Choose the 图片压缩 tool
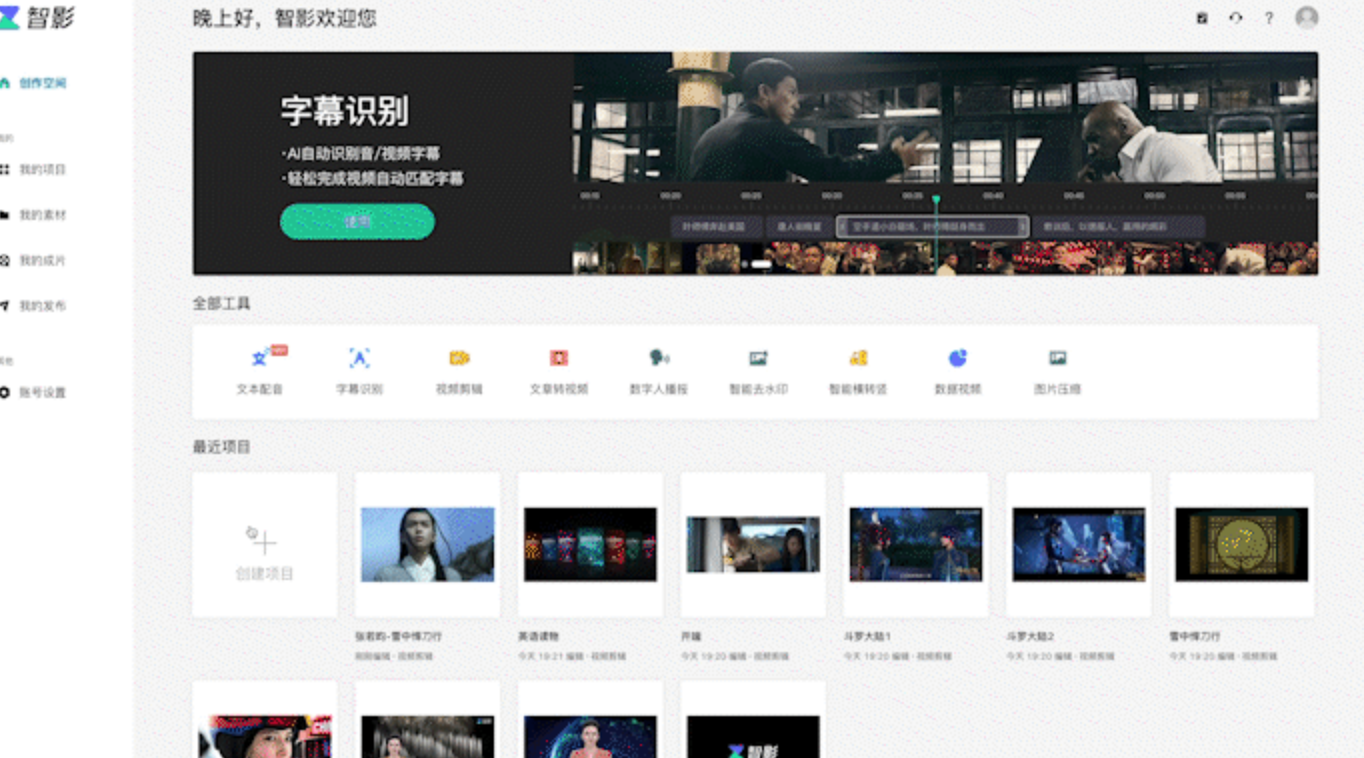Screen dimensions: 1364x758 (1057, 371)
